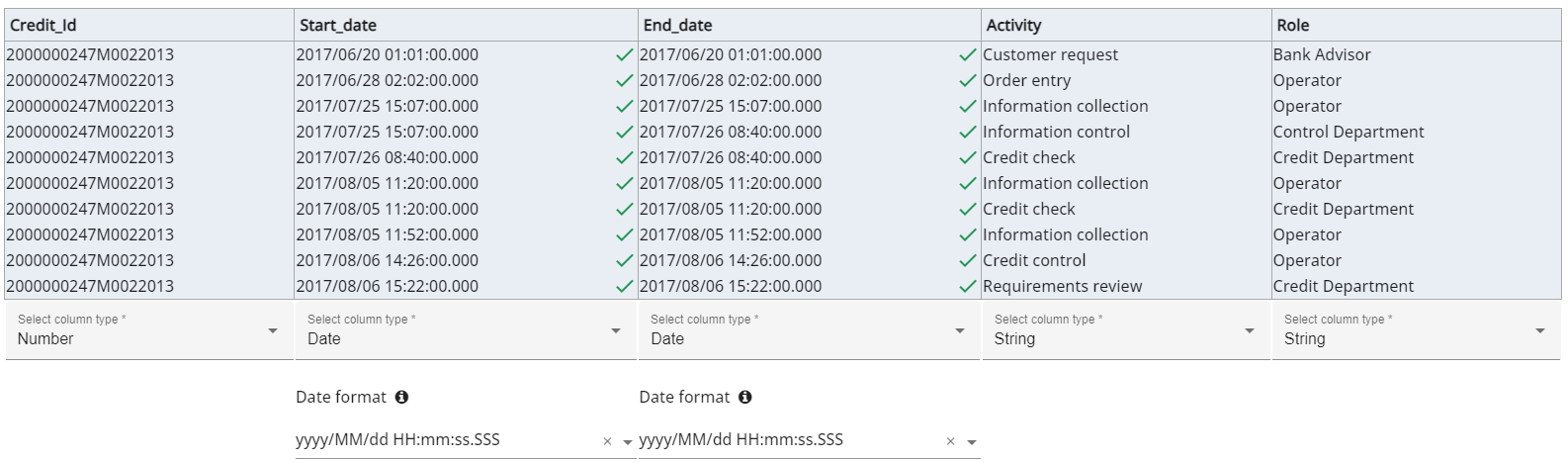This screenshot has height=463, width=1568.
Task: Click the End_date column header
Action: pos(810,26)
